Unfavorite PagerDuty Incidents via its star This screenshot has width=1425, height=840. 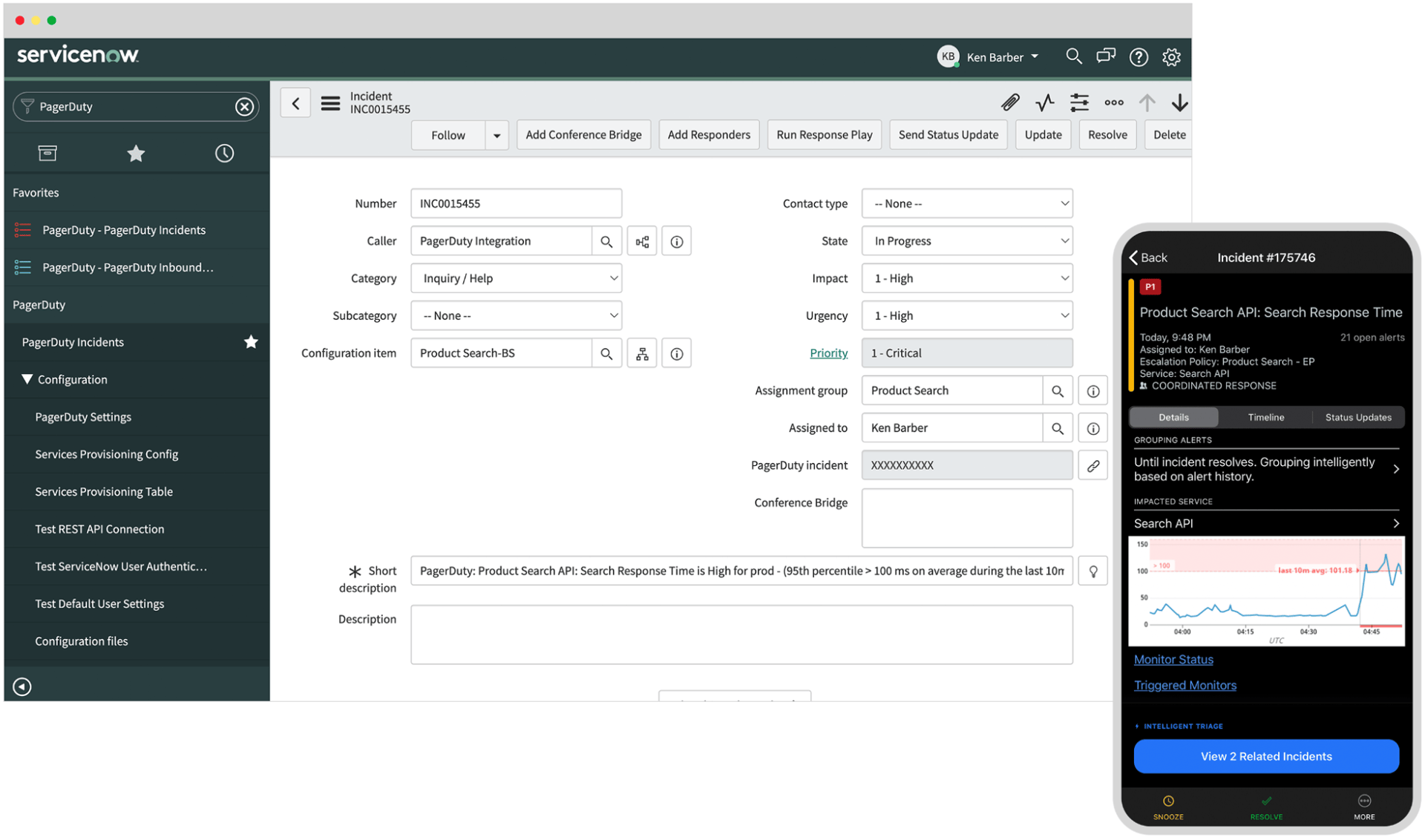coord(251,342)
